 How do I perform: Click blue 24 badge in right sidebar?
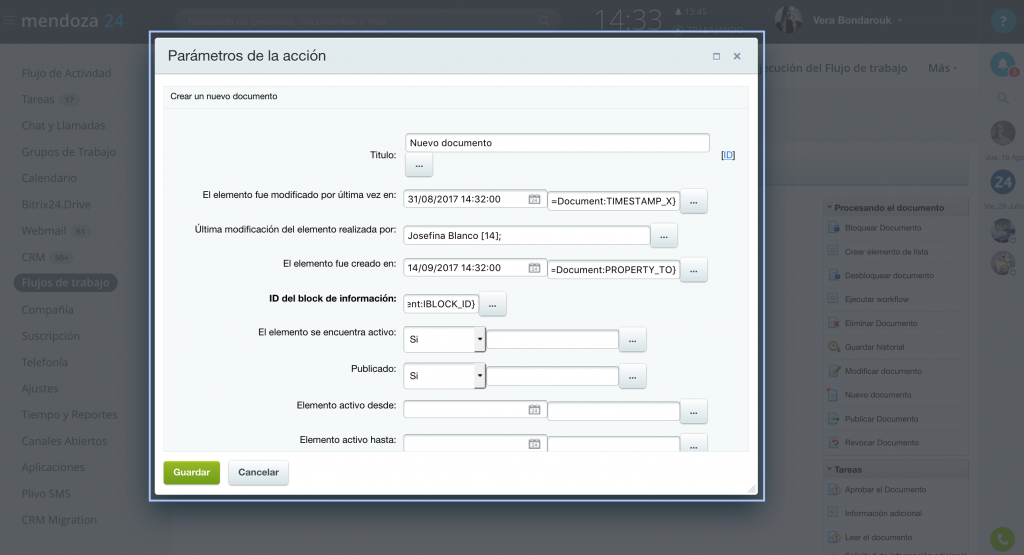point(1002,182)
